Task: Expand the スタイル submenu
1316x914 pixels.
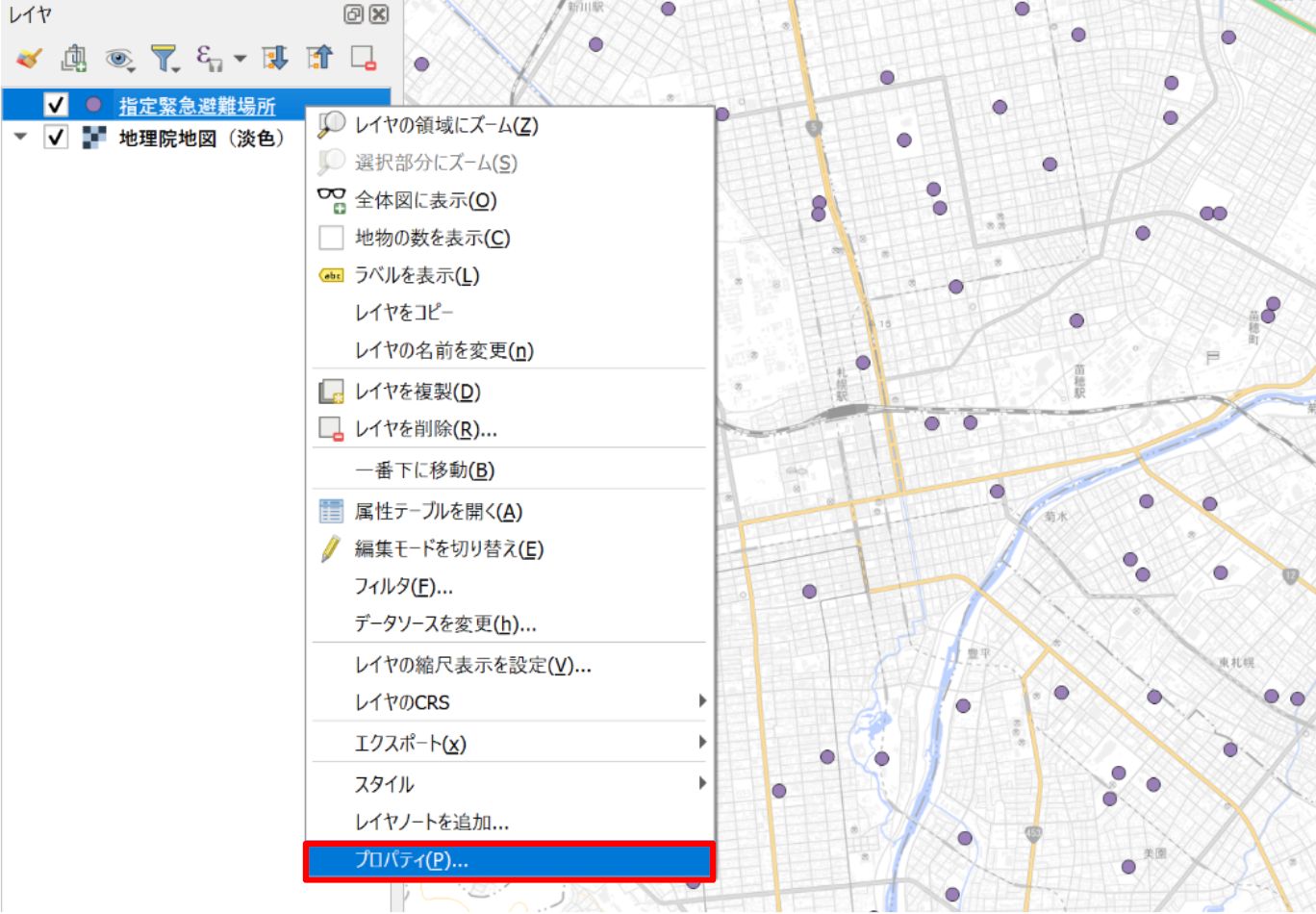Action: [x=510, y=784]
